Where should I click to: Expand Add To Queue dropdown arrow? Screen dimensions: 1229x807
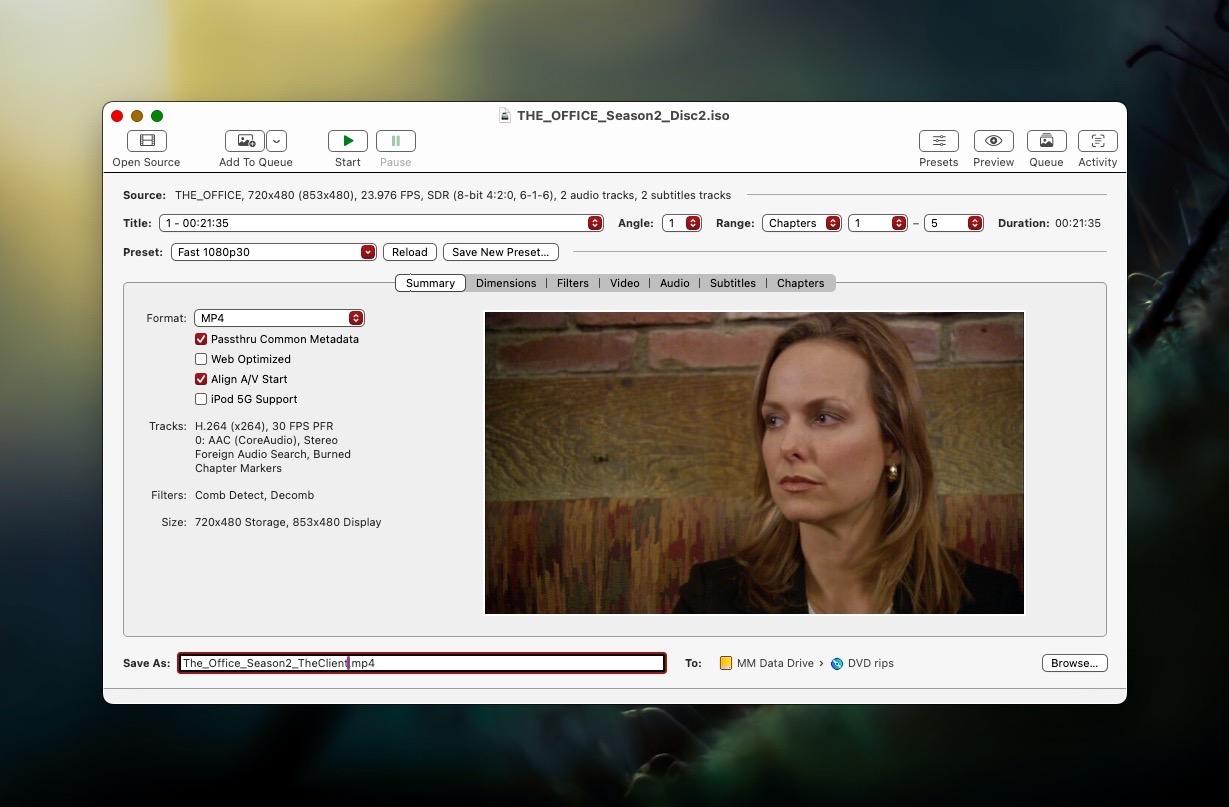pyautogui.click(x=277, y=141)
